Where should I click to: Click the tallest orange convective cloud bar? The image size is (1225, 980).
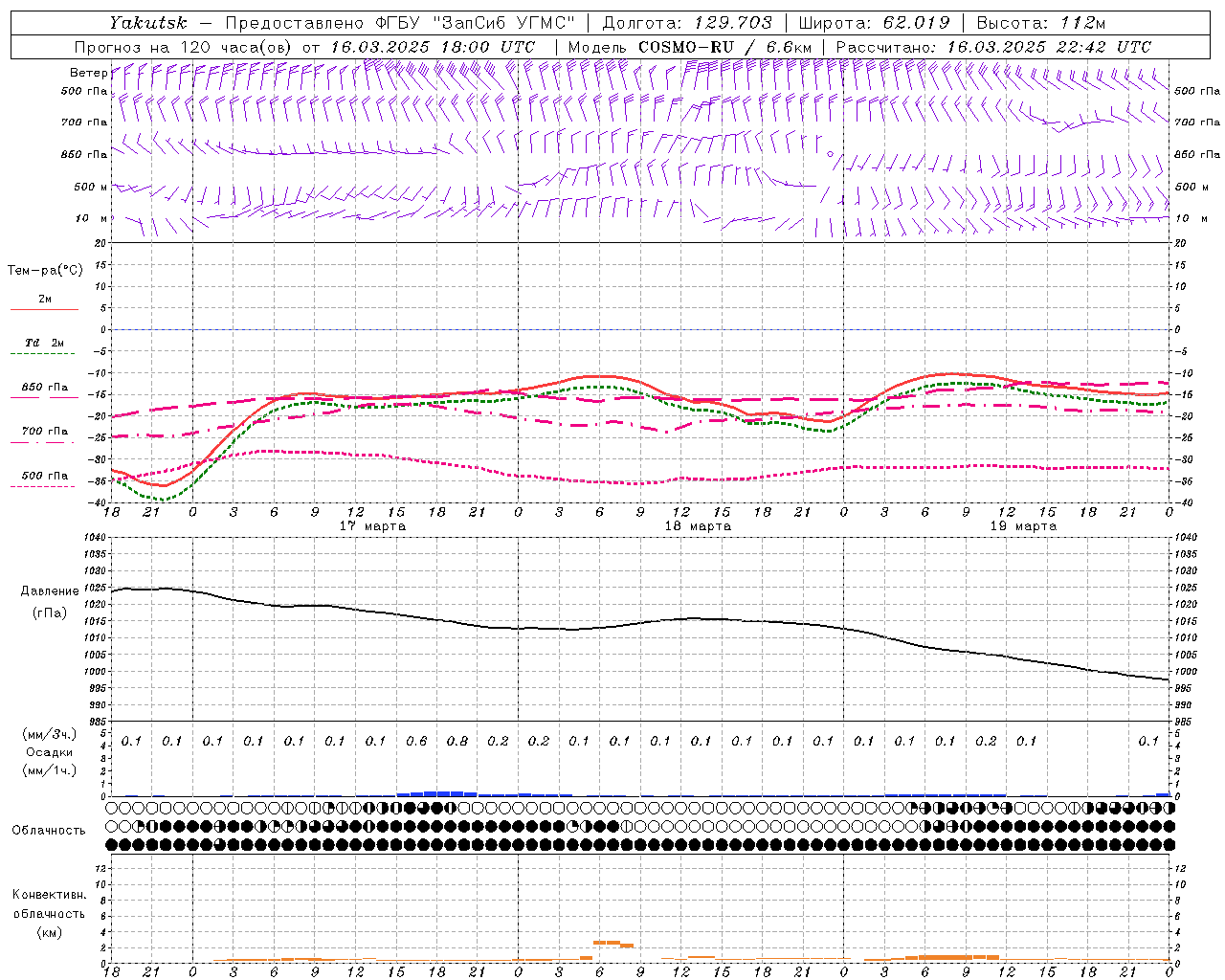[x=607, y=943]
